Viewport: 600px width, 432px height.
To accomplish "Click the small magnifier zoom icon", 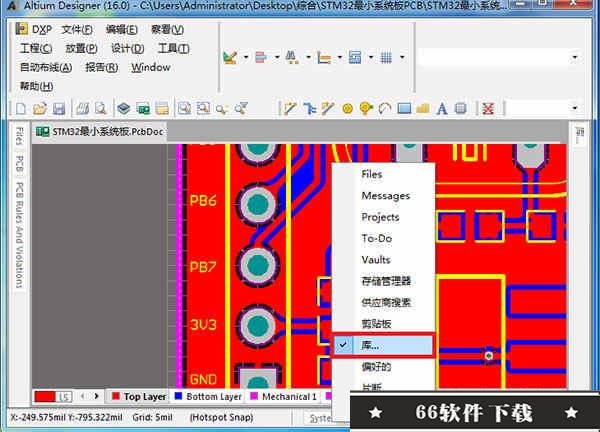I will point(222,110).
